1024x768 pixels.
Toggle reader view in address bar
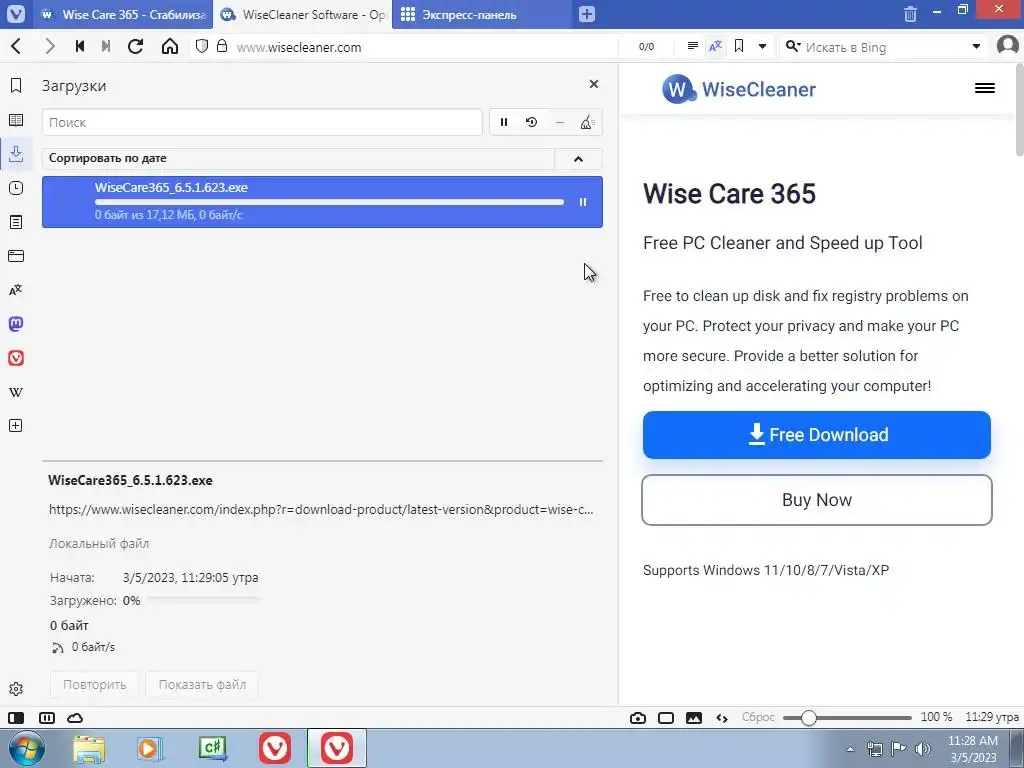click(x=693, y=46)
